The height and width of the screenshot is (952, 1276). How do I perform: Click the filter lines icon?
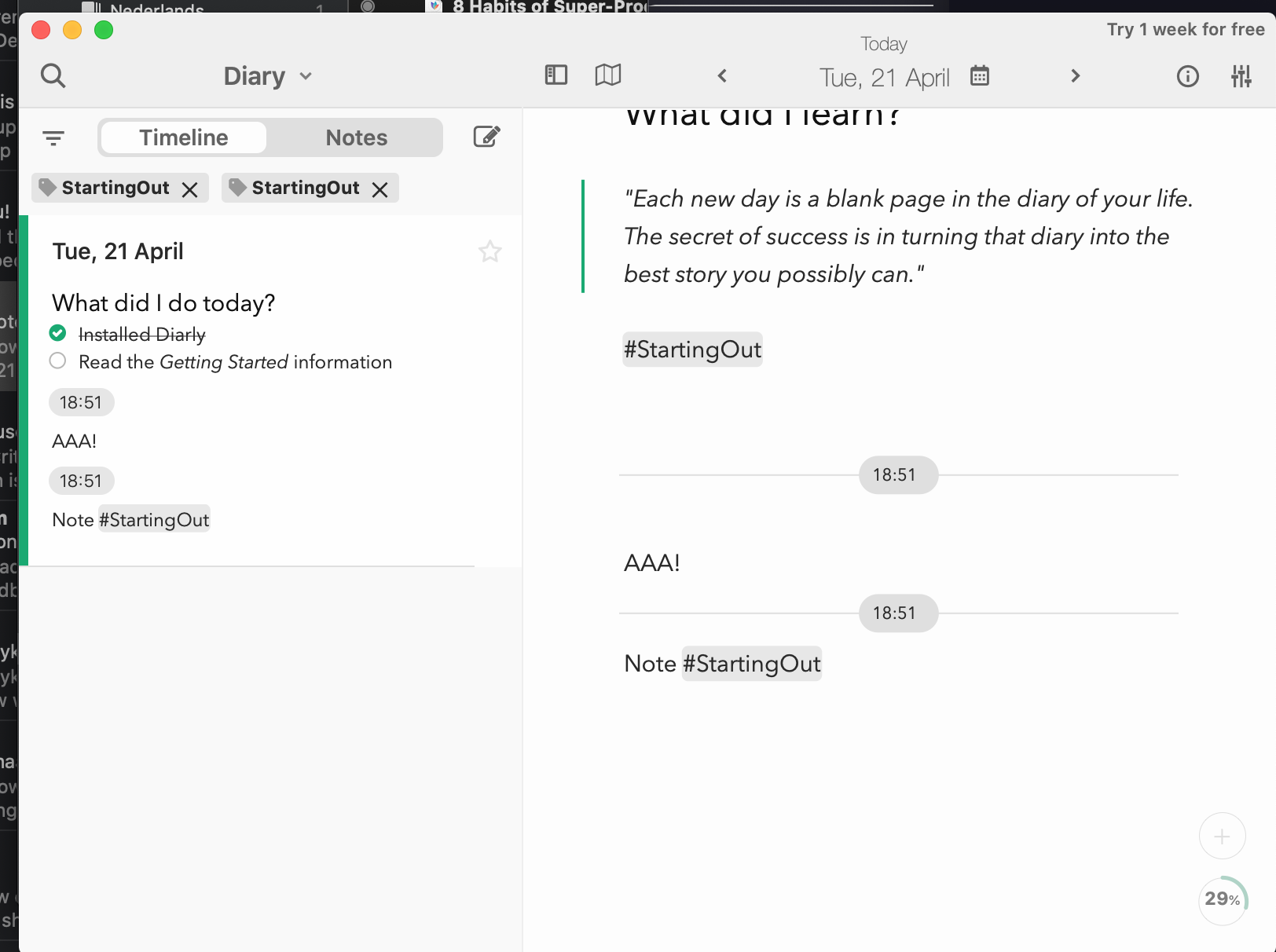[x=53, y=138]
